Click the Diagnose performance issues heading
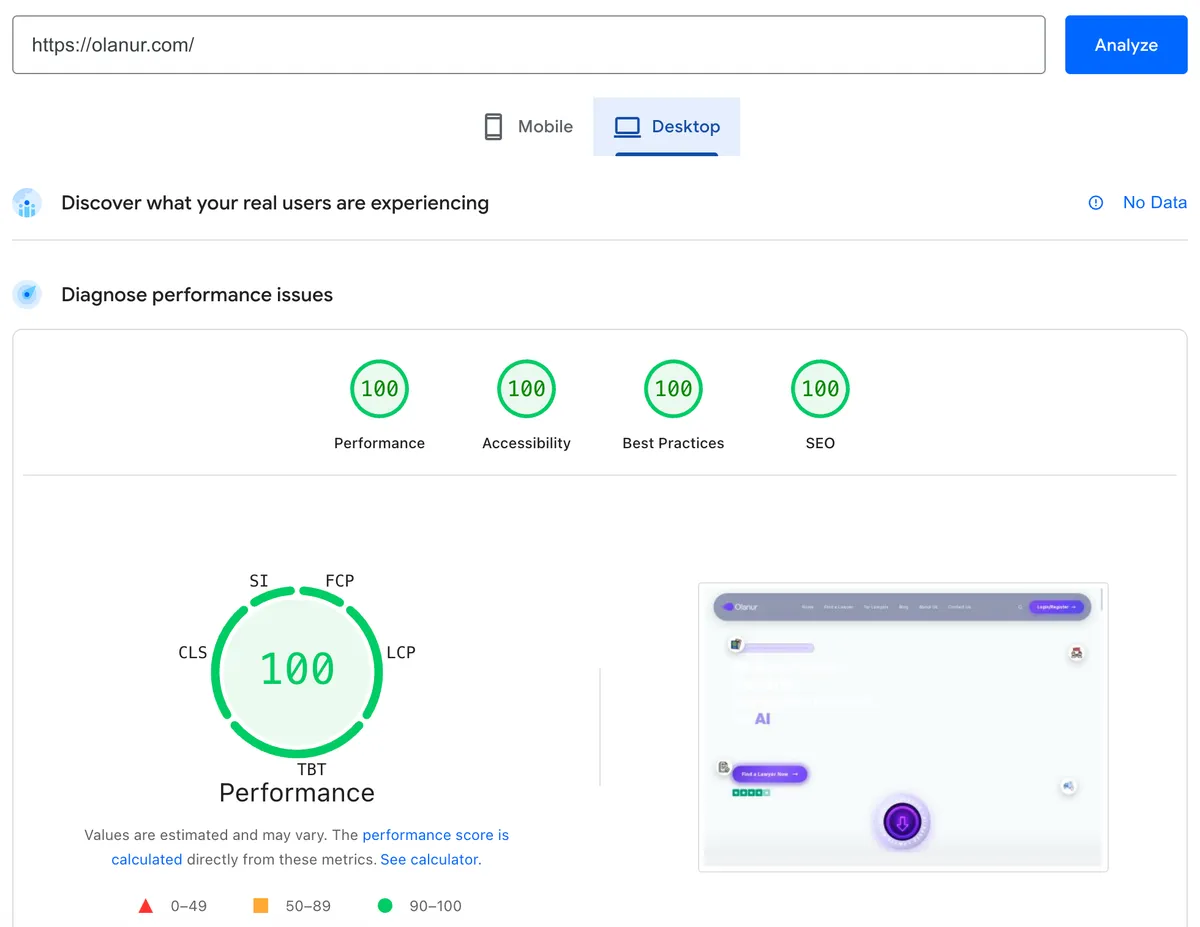Viewport: 1200px width, 927px height. 197,295
